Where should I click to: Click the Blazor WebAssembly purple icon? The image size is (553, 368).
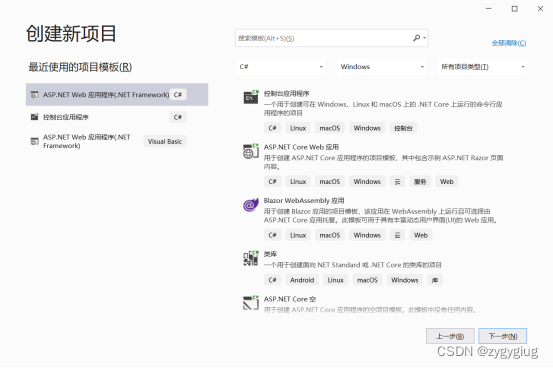tap(251, 205)
